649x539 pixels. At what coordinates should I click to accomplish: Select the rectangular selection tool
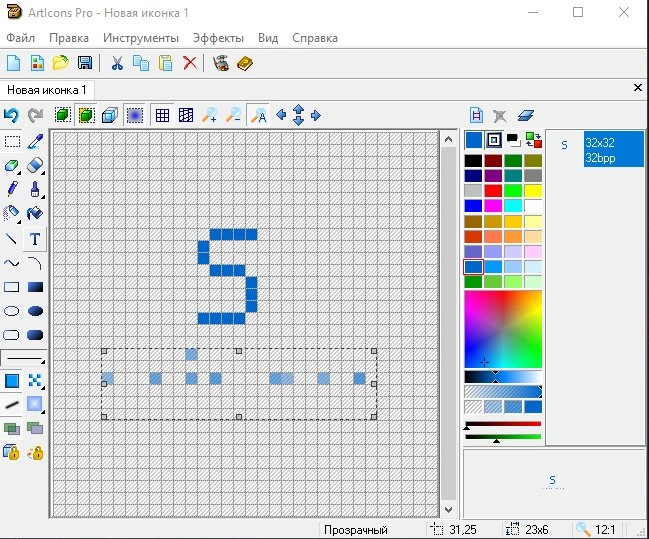coord(12,142)
